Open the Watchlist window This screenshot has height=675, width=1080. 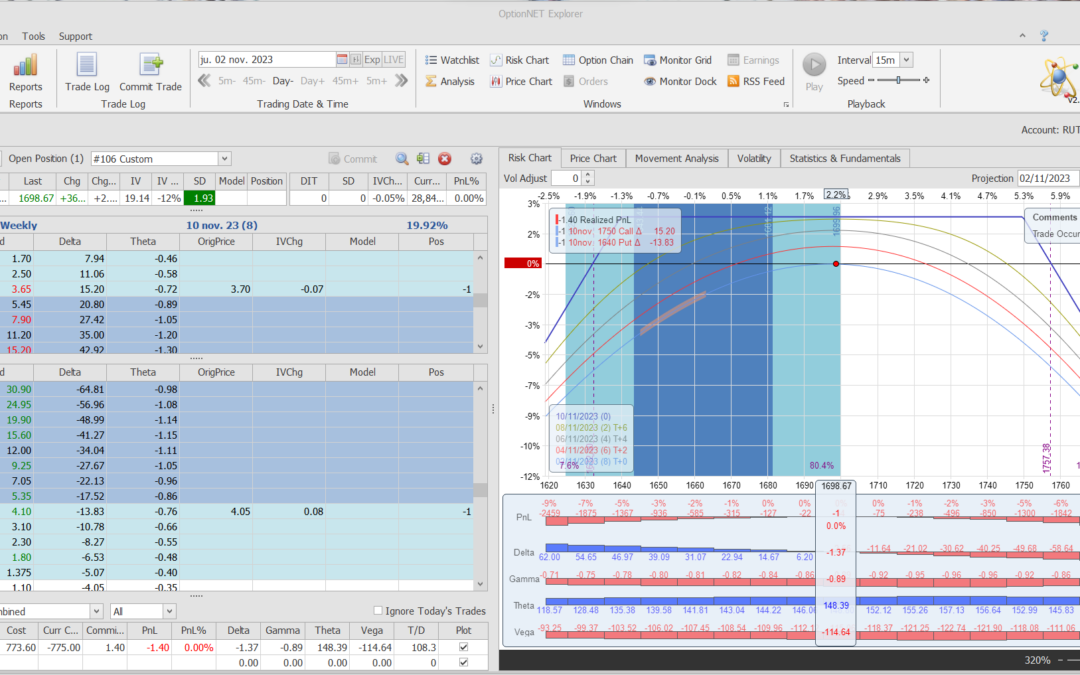pyautogui.click(x=452, y=60)
